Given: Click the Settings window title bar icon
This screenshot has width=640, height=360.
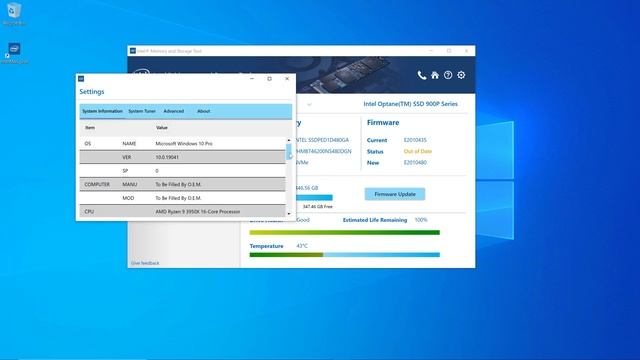Looking at the screenshot, I should (81, 79).
